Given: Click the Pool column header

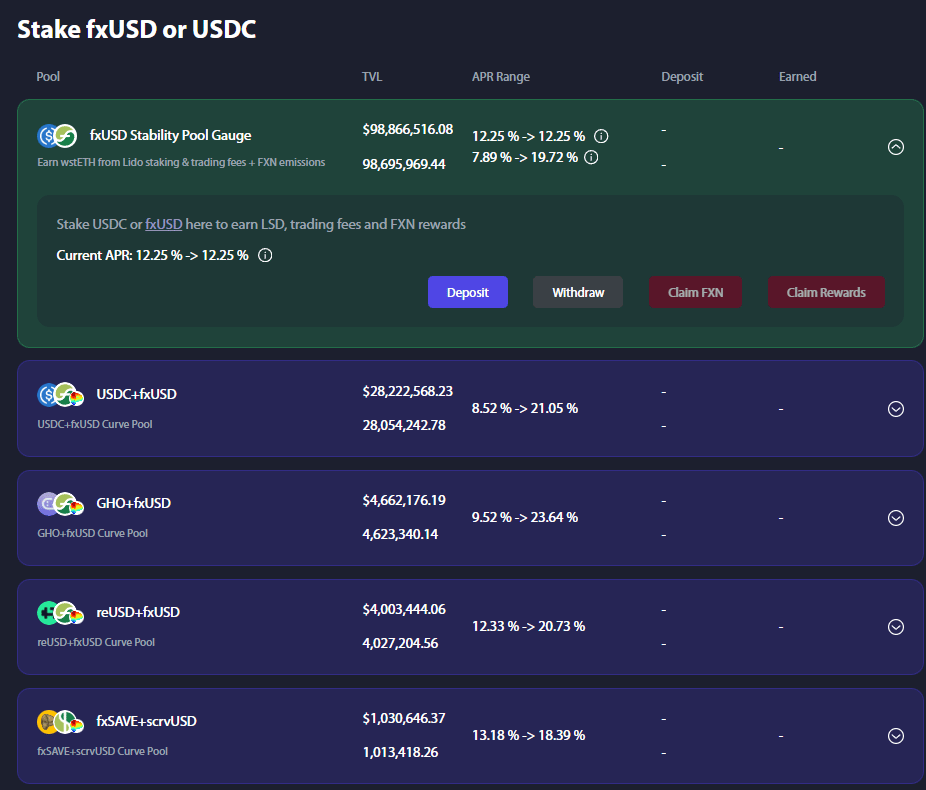Looking at the screenshot, I should [48, 77].
